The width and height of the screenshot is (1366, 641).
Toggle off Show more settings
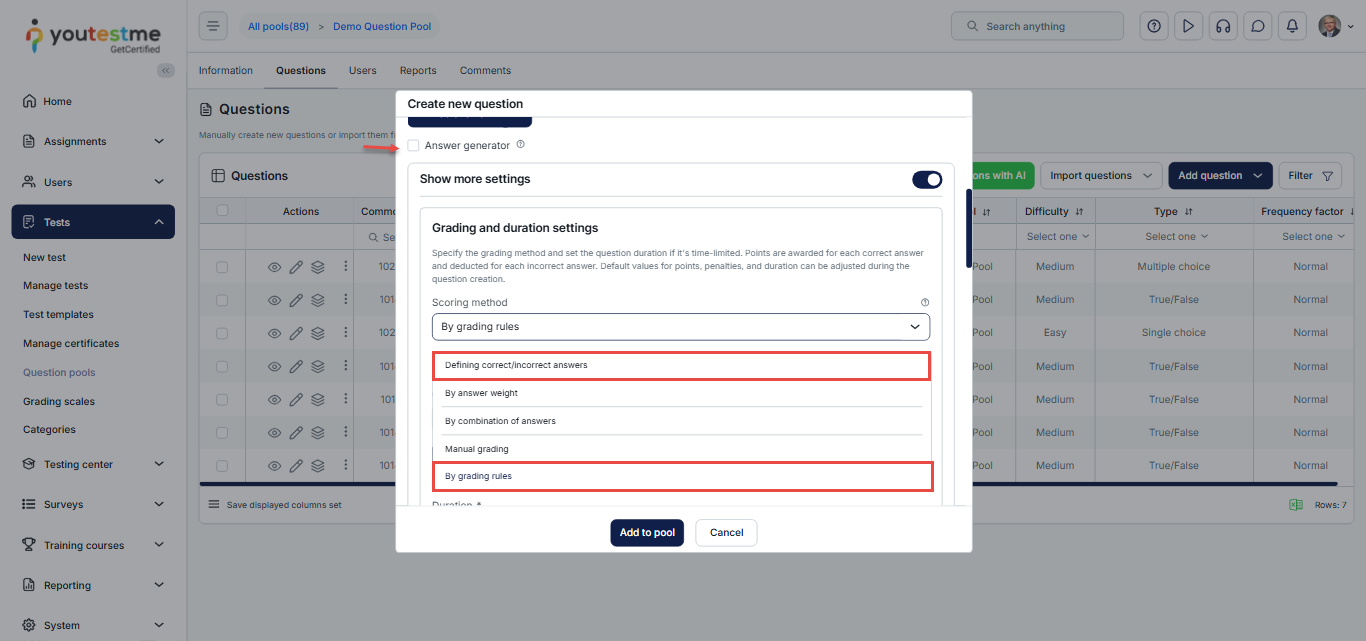point(927,180)
